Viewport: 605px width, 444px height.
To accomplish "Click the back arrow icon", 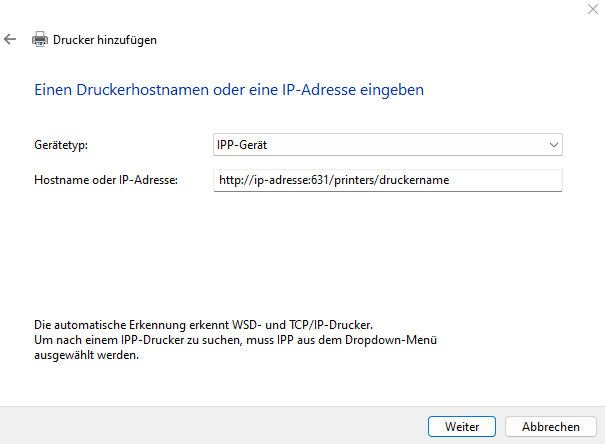I will [10, 40].
